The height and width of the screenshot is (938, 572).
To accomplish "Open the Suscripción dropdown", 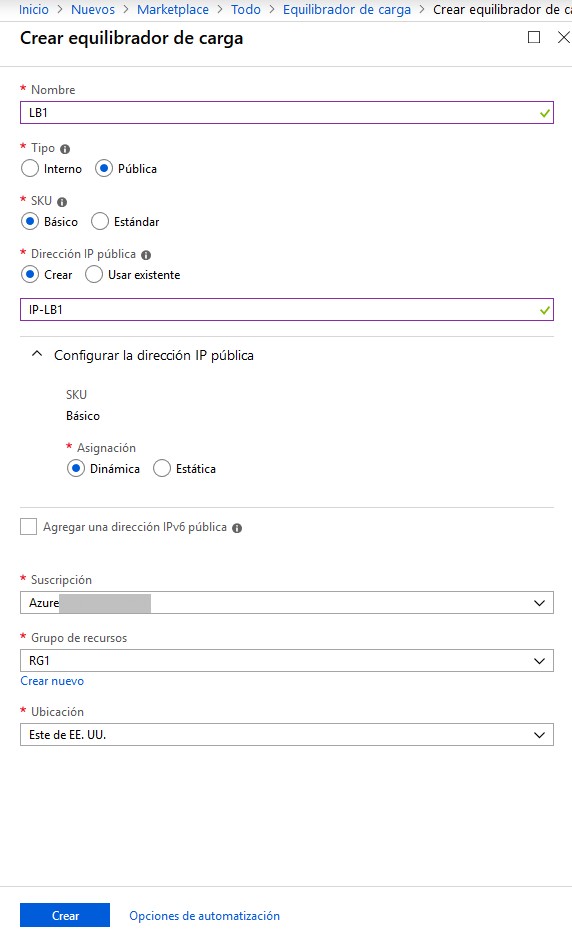I will coord(287,603).
